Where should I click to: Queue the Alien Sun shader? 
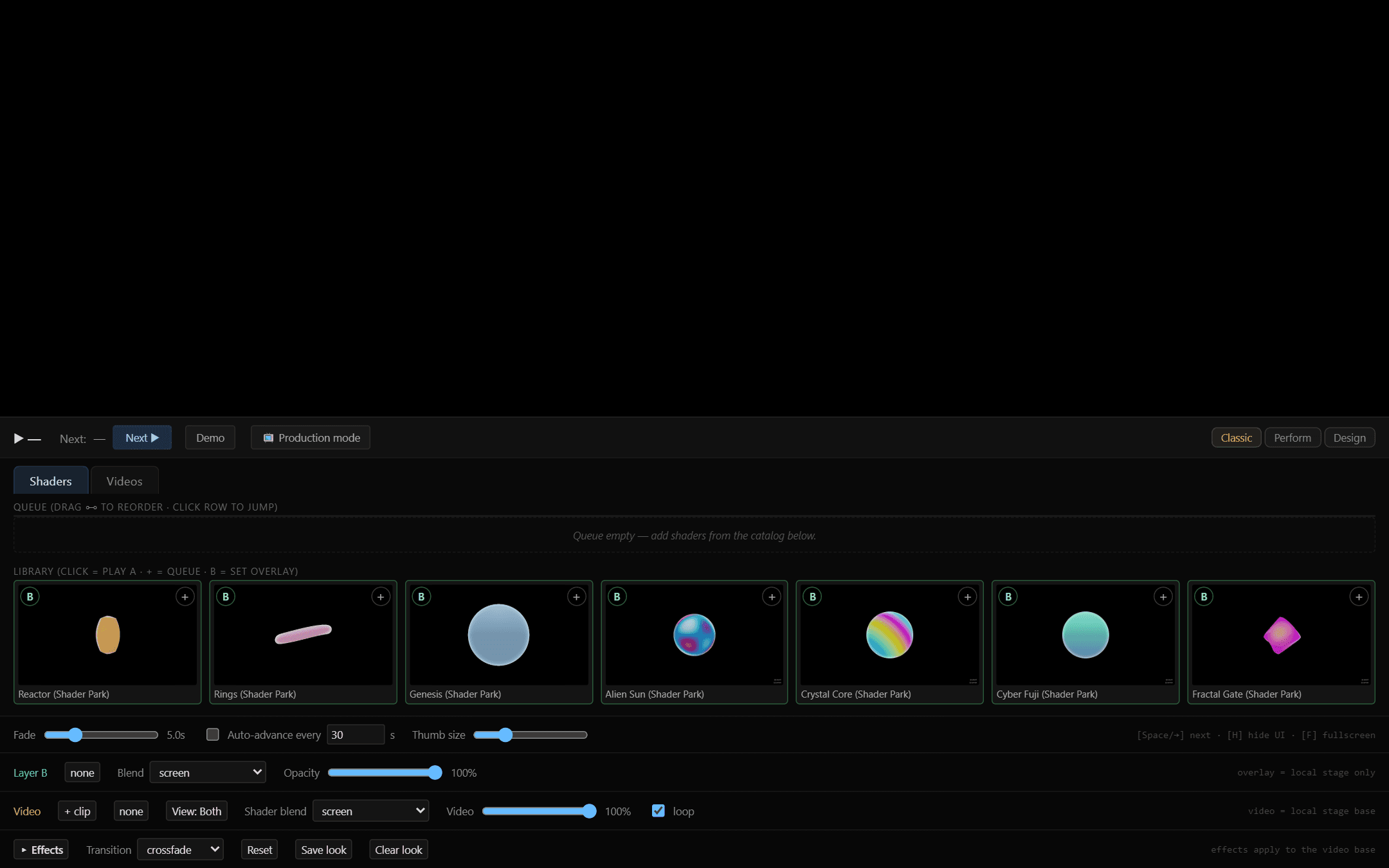[772, 597]
